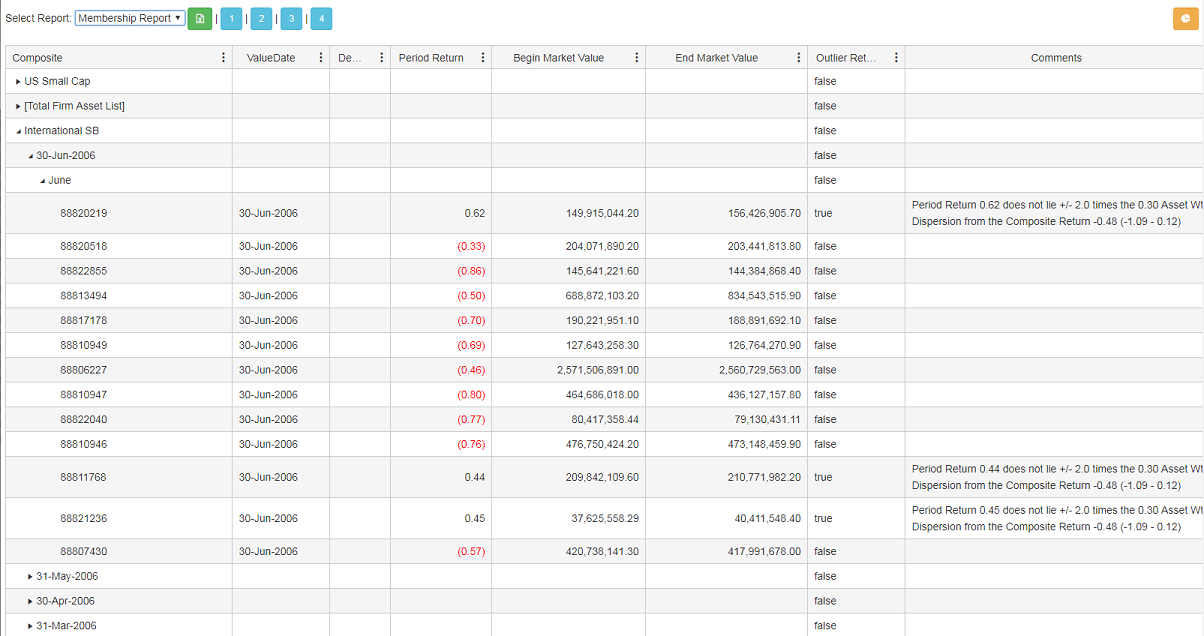Image resolution: width=1204 pixels, height=636 pixels.
Task: Expand the 31-Mar-2006 group
Action: [30, 626]
